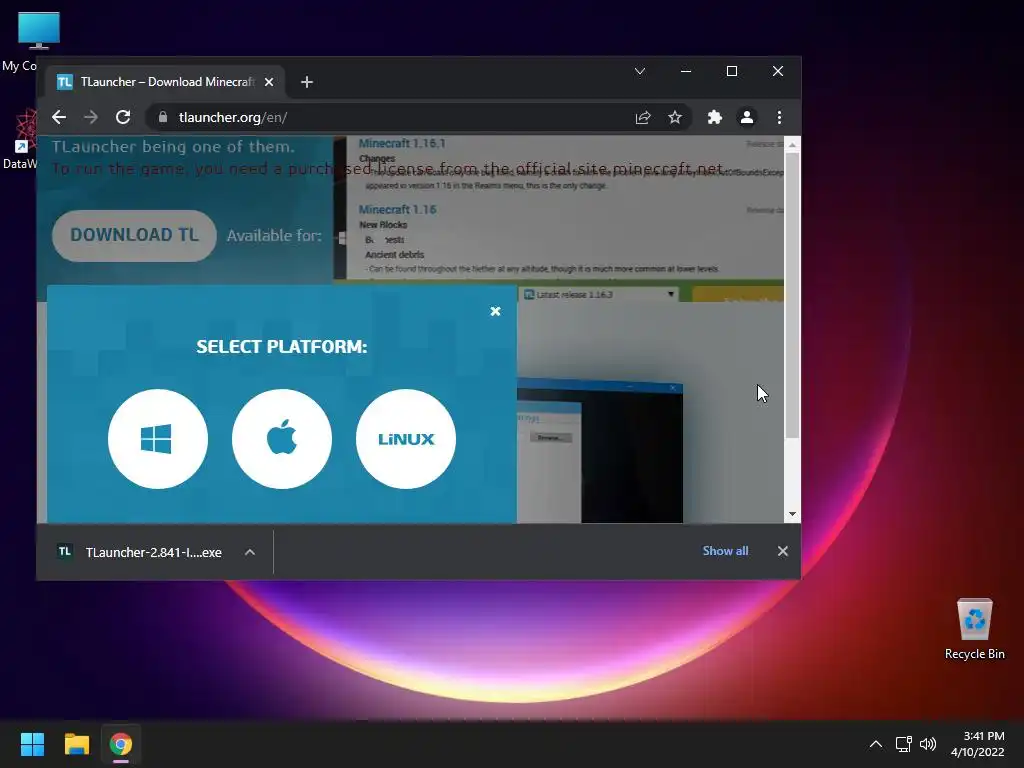Click the scroll-up arrow of the page
Viewport: 1024px width, 768px height.
792,144
